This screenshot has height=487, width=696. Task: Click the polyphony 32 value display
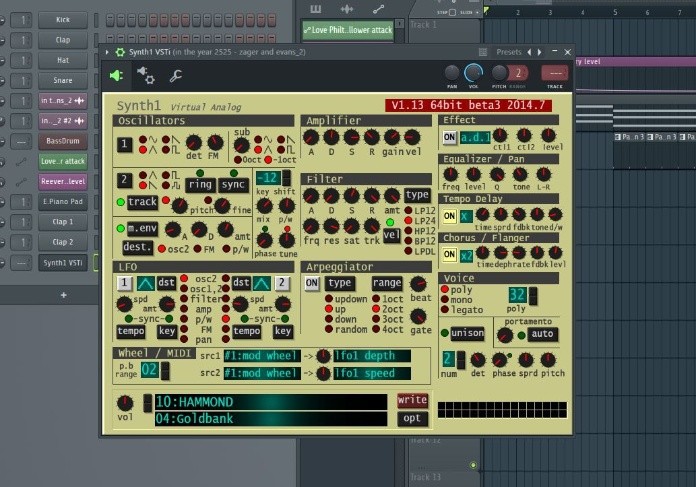pos(518,295)
